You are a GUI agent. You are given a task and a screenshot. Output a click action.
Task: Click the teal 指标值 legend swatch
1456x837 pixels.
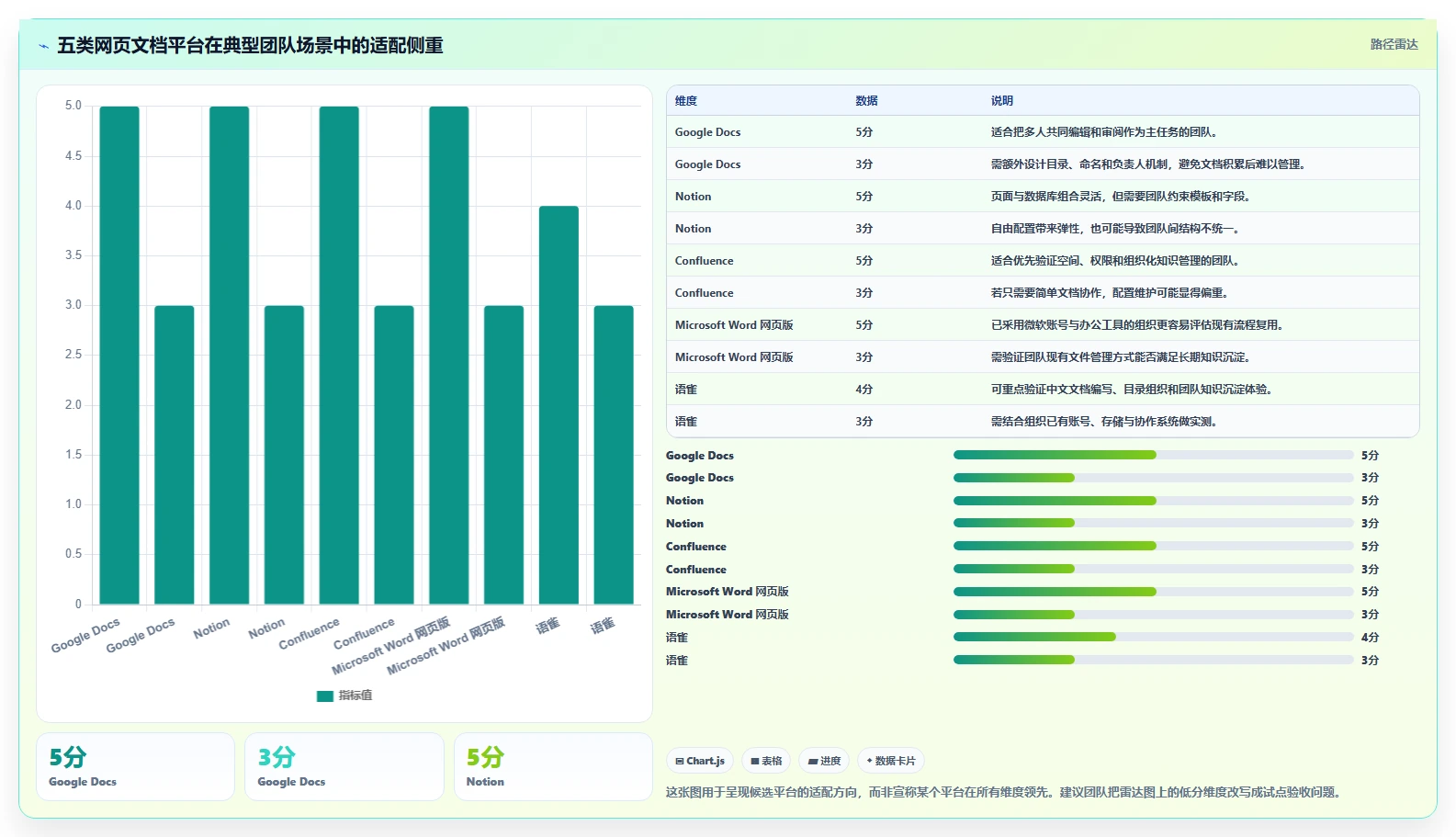324,696
